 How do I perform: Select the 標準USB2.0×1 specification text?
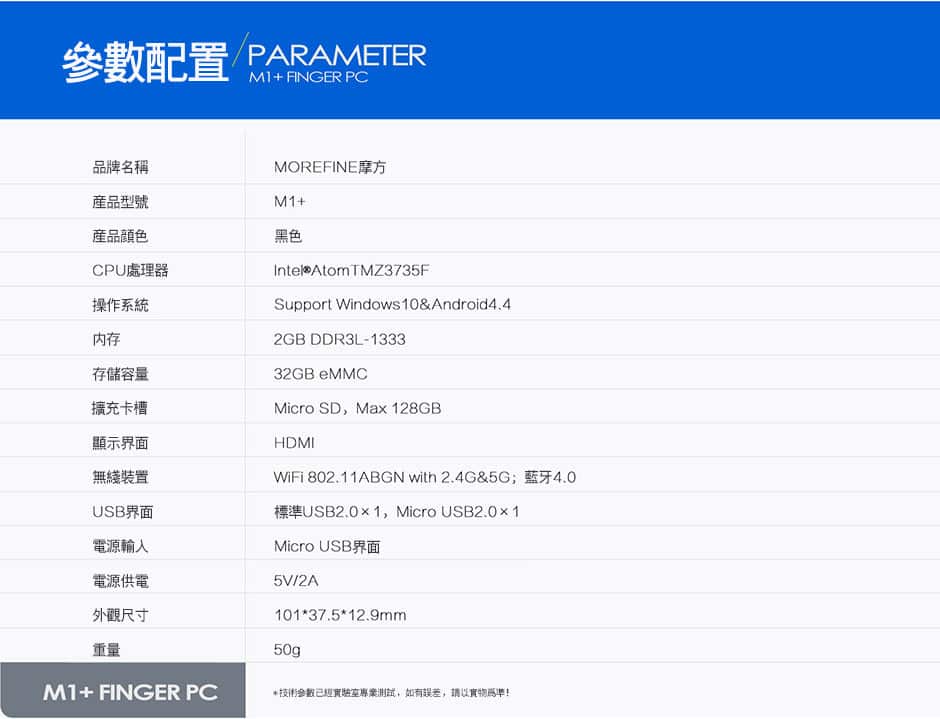click(396, 512)
